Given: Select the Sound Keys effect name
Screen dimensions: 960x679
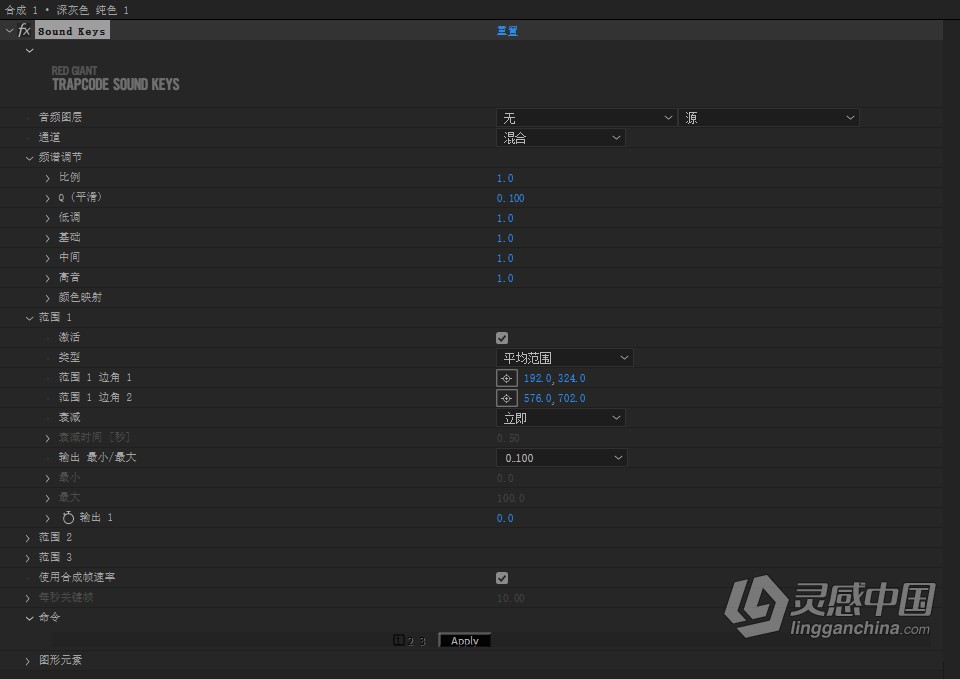Looking at the screenshot, I should point(72,31).
